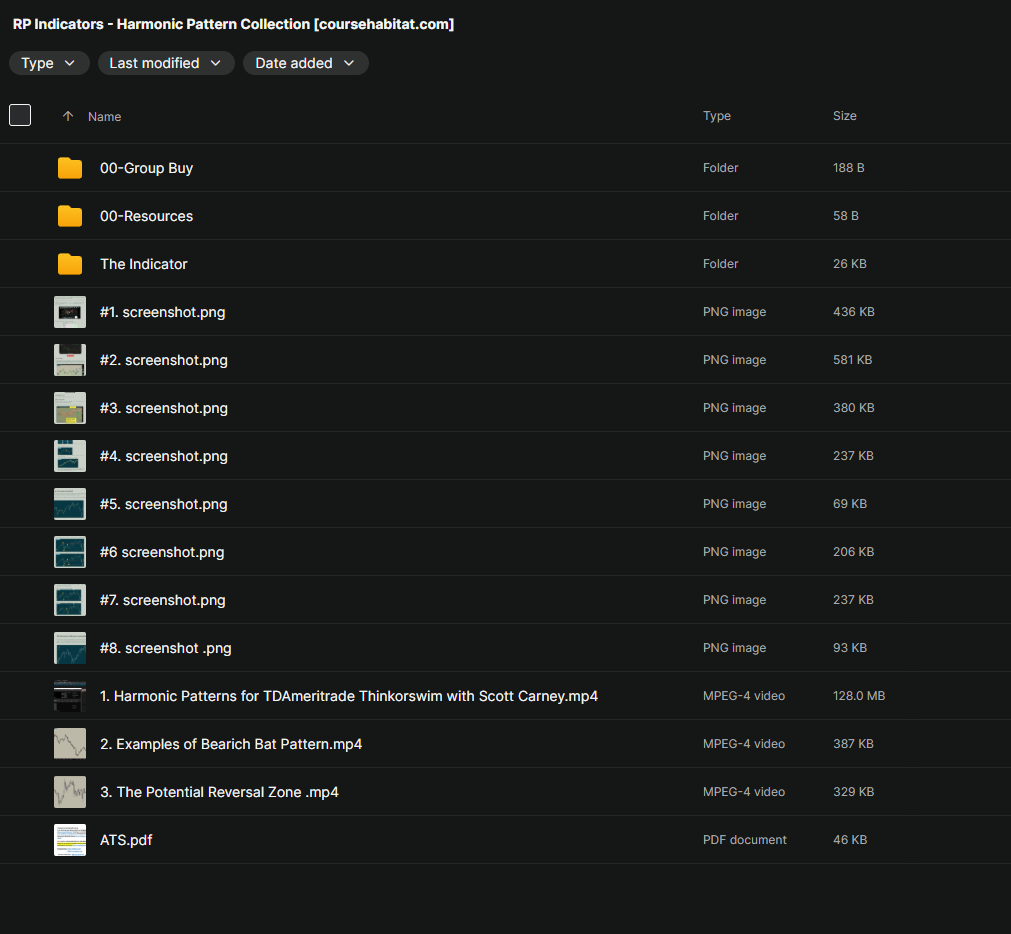Click #1. screenshot.png thumbnail
Viewport: 1011px width, 934px height.
click(x=70, y=312)
